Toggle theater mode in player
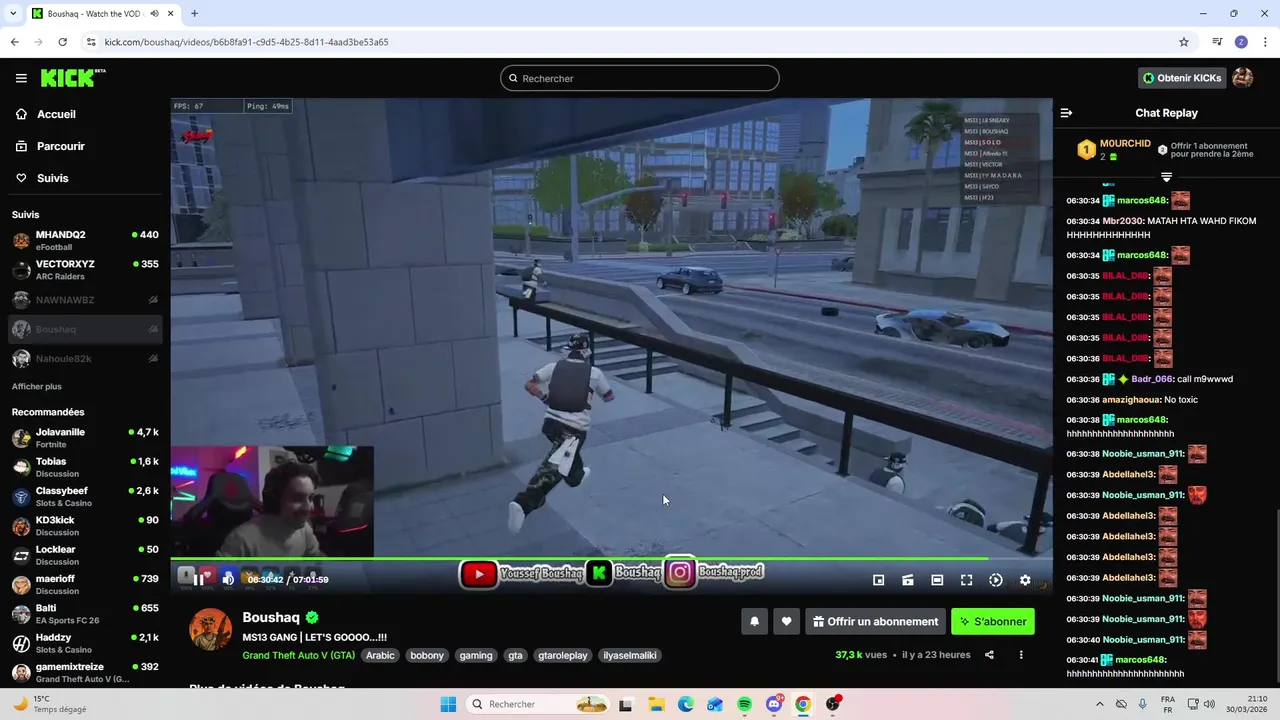 (x=937, y=580)
